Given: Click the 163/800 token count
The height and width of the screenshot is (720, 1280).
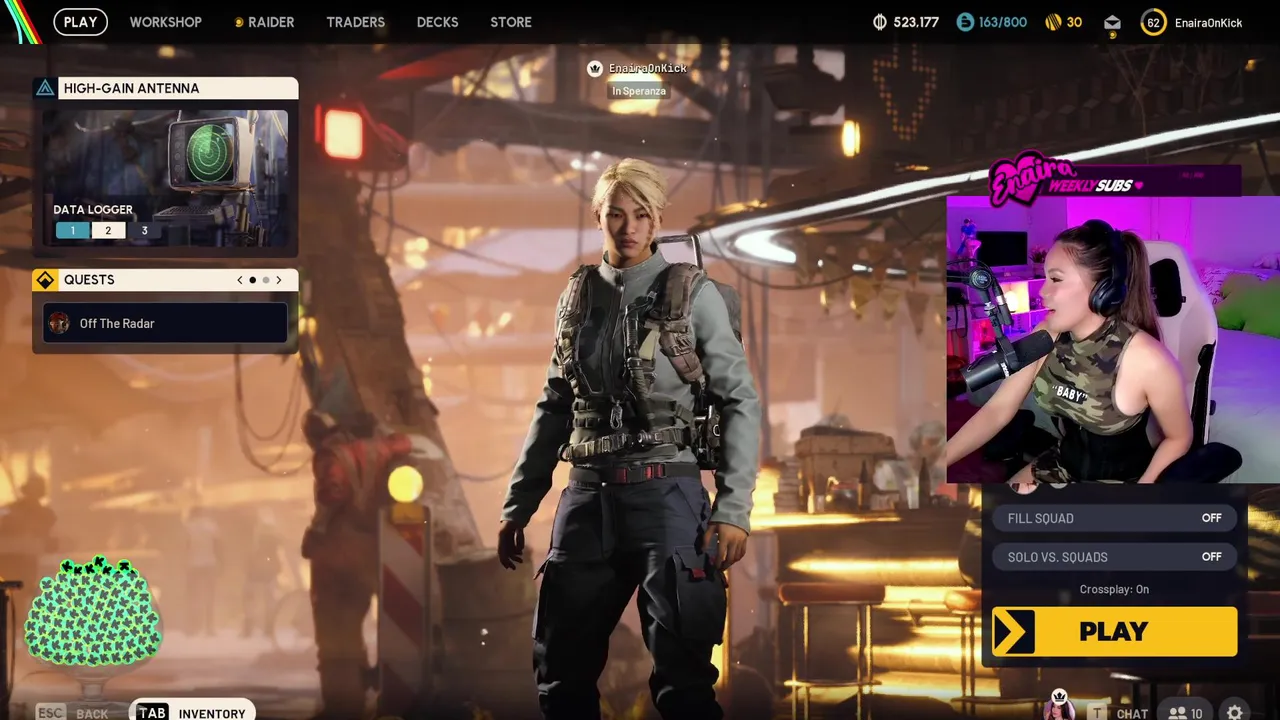Looking at the screenshot, I should (1003, 22).
